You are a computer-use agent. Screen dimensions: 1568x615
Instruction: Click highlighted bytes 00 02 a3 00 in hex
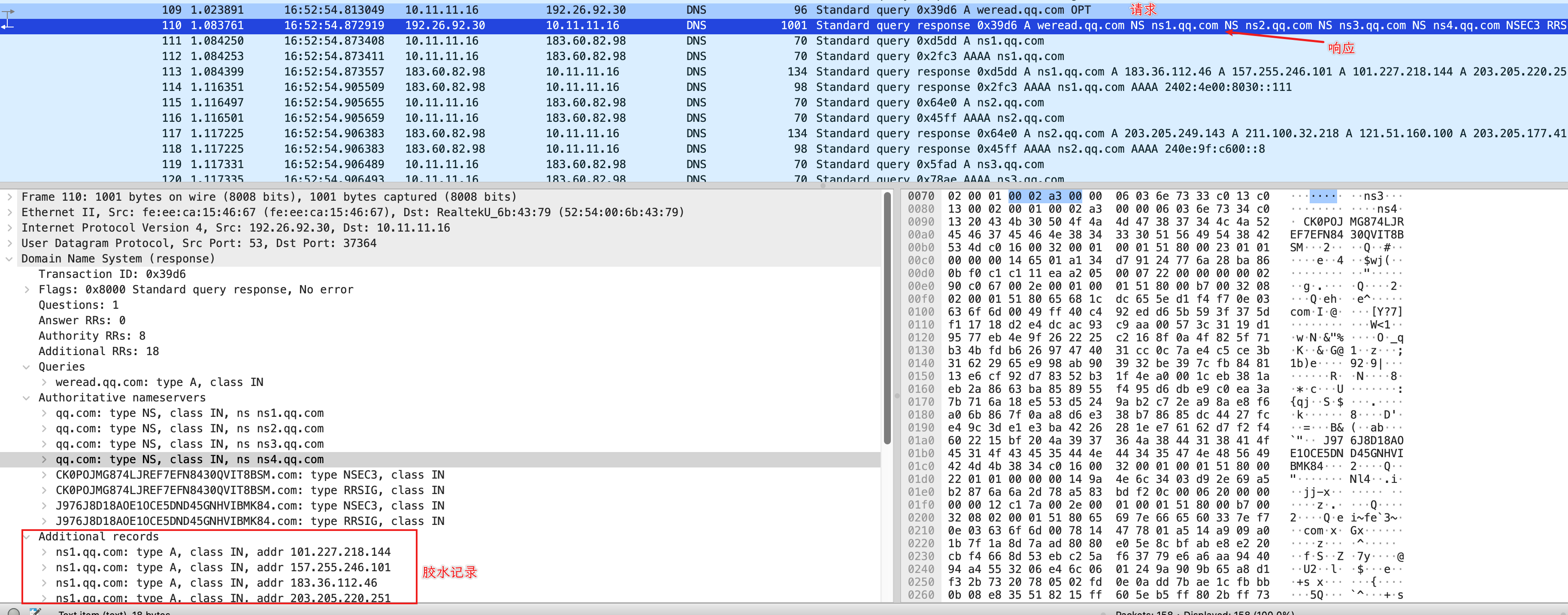pyautogui.click(x=1044, y=196)
